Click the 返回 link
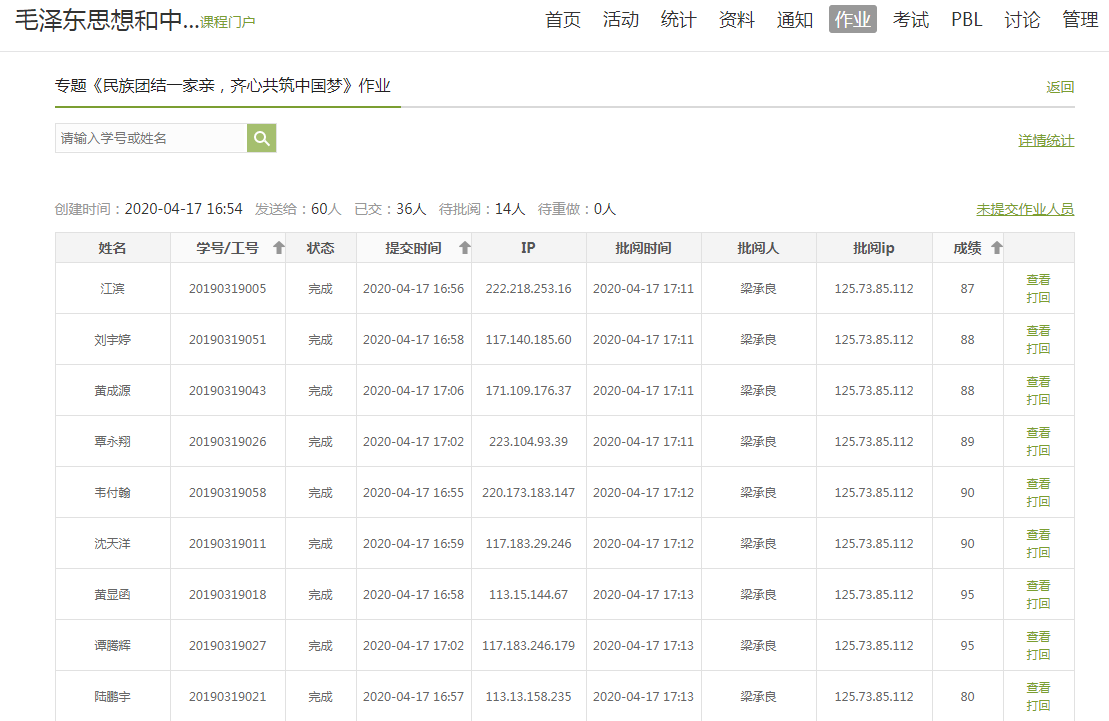1109x721 pixels. [1059, 87]
